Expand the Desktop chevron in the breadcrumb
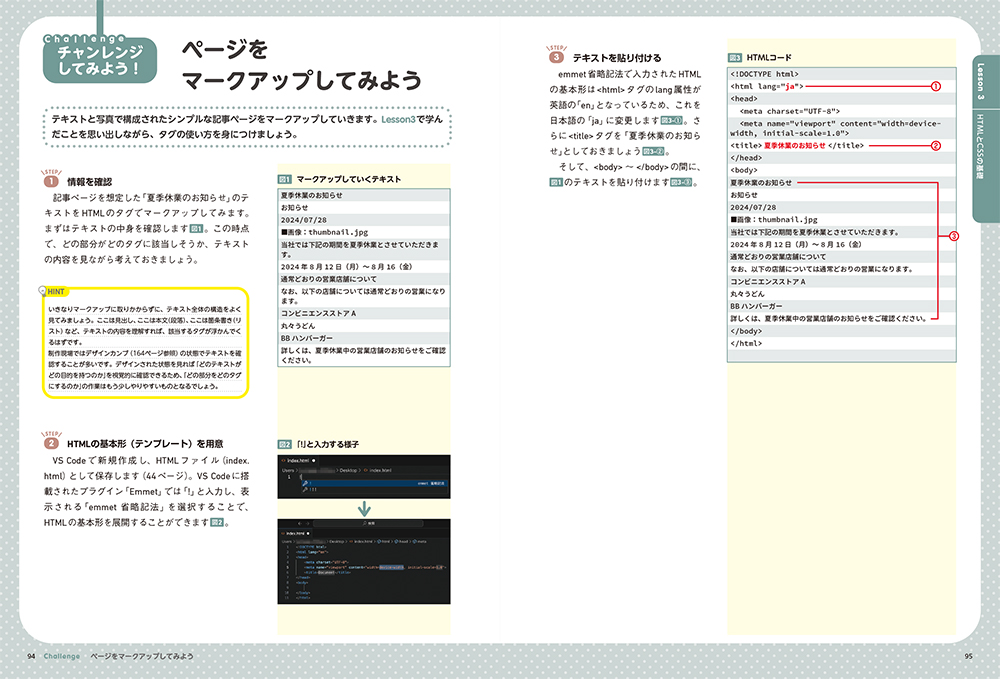1000x679 pixels. point(361,470)
